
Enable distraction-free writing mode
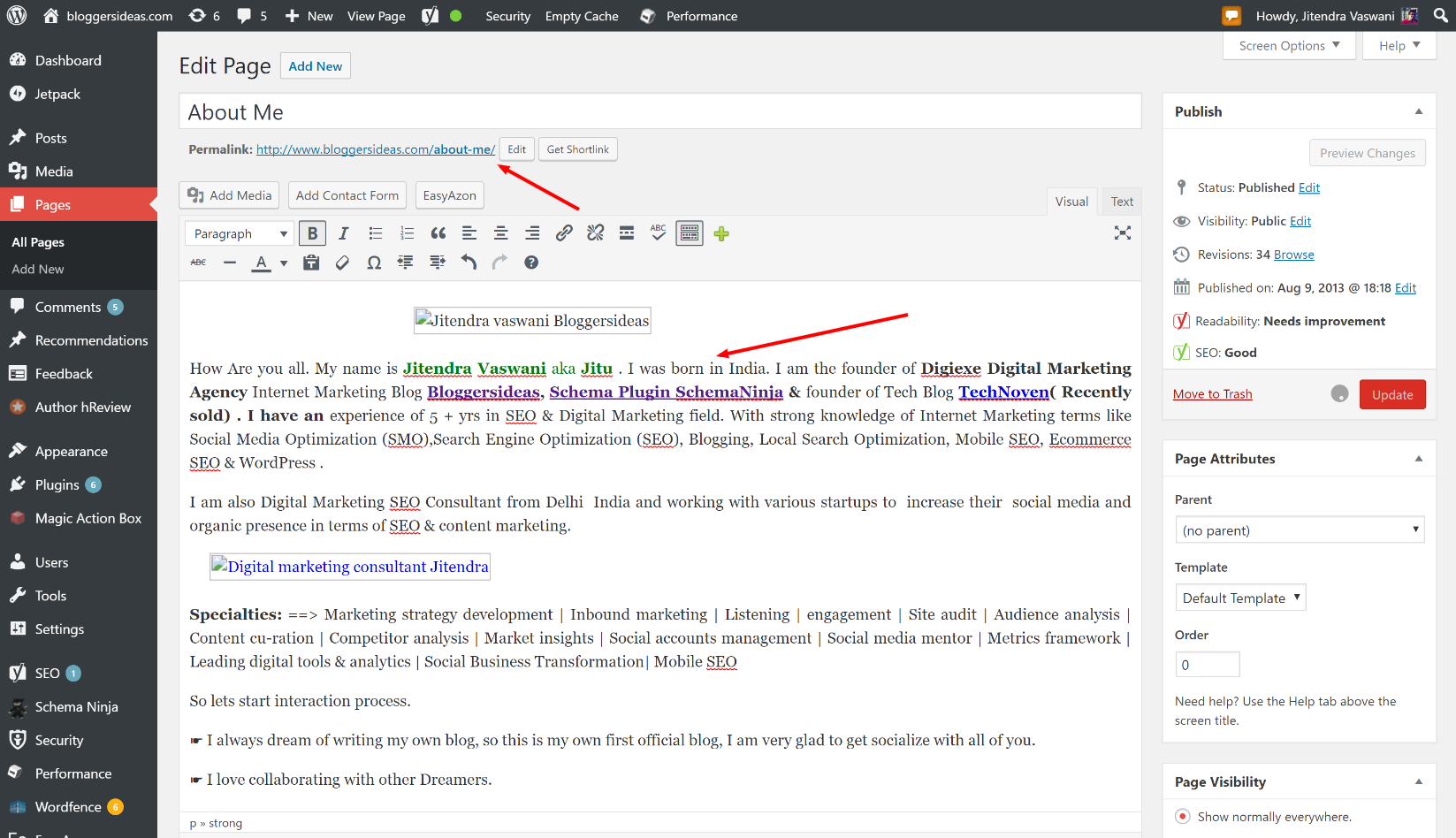(x=1122, y=233)
